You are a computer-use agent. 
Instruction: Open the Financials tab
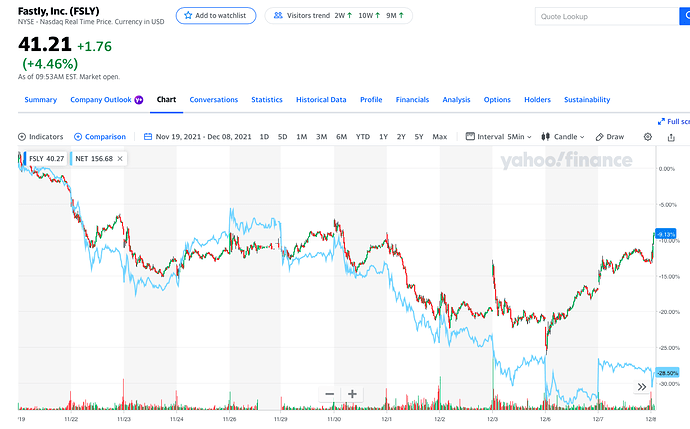pos(412,100)
